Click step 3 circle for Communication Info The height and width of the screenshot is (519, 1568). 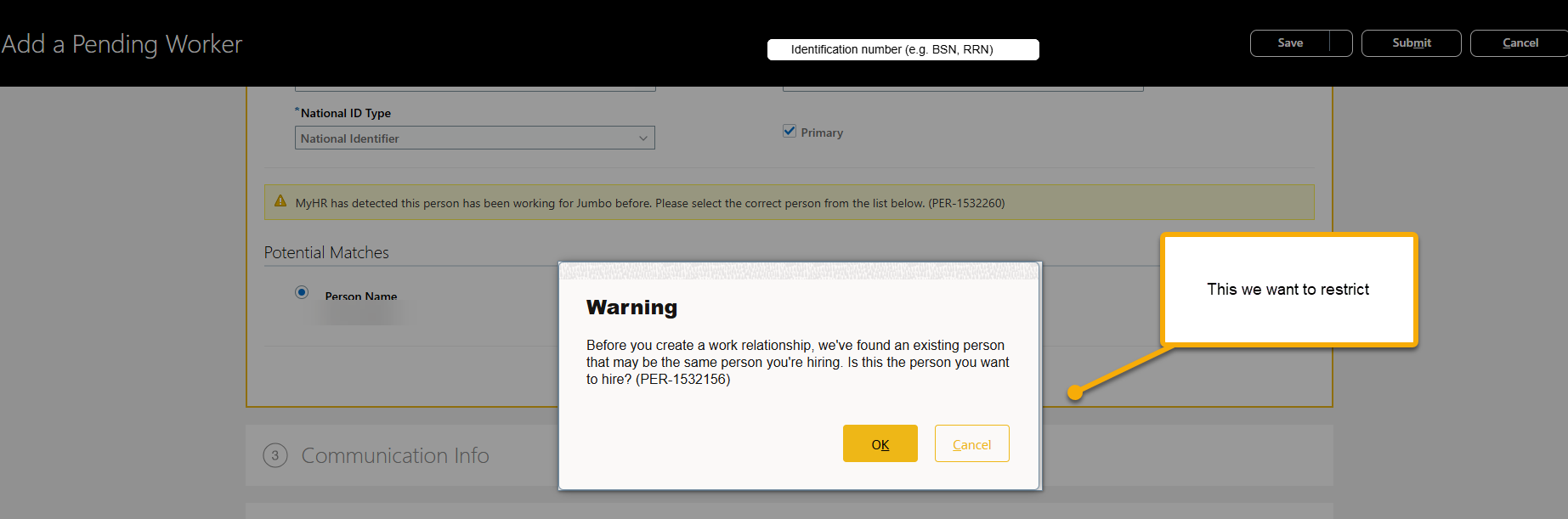point(275,455)
